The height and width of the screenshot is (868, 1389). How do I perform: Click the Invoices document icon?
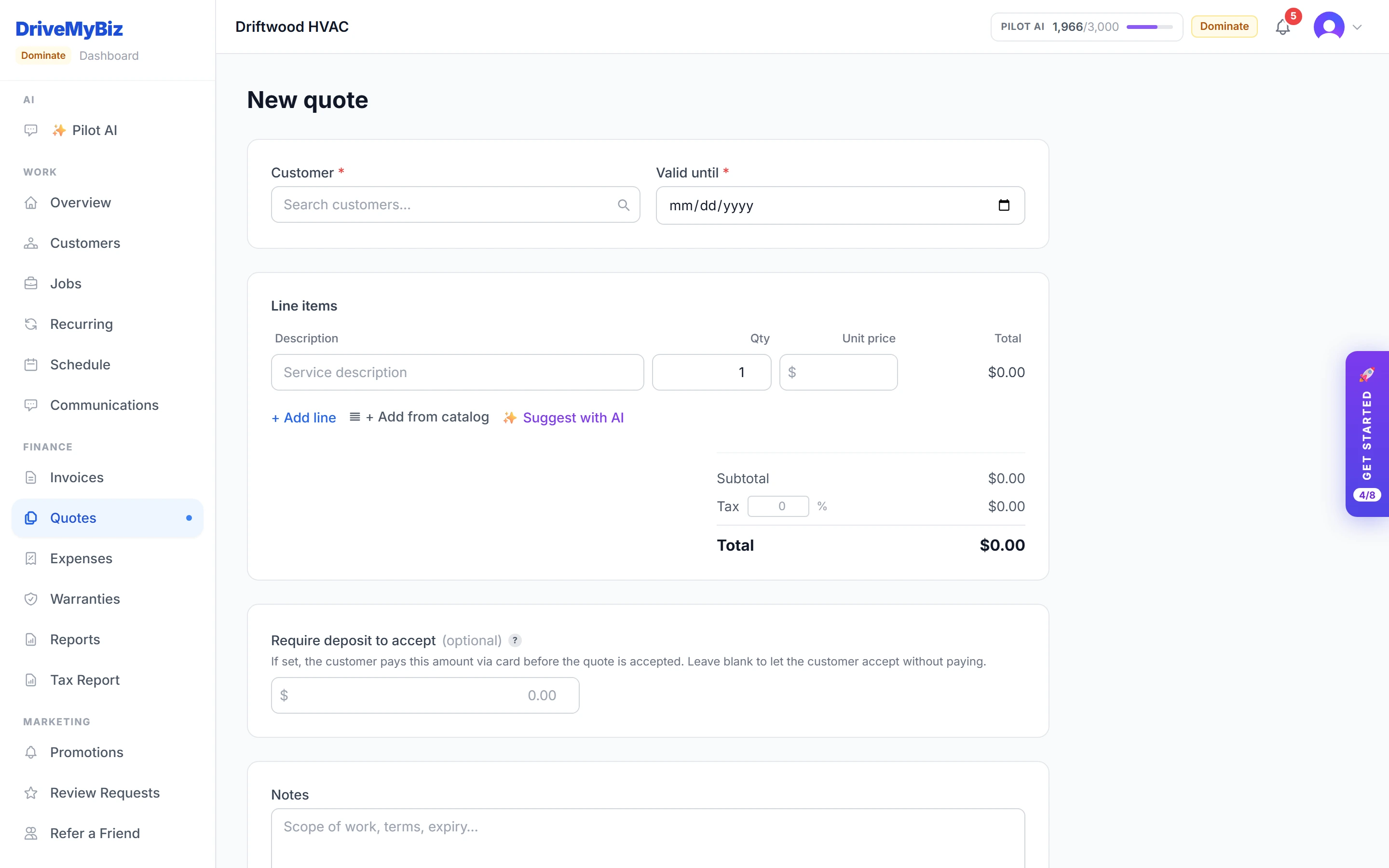point(31,477)
